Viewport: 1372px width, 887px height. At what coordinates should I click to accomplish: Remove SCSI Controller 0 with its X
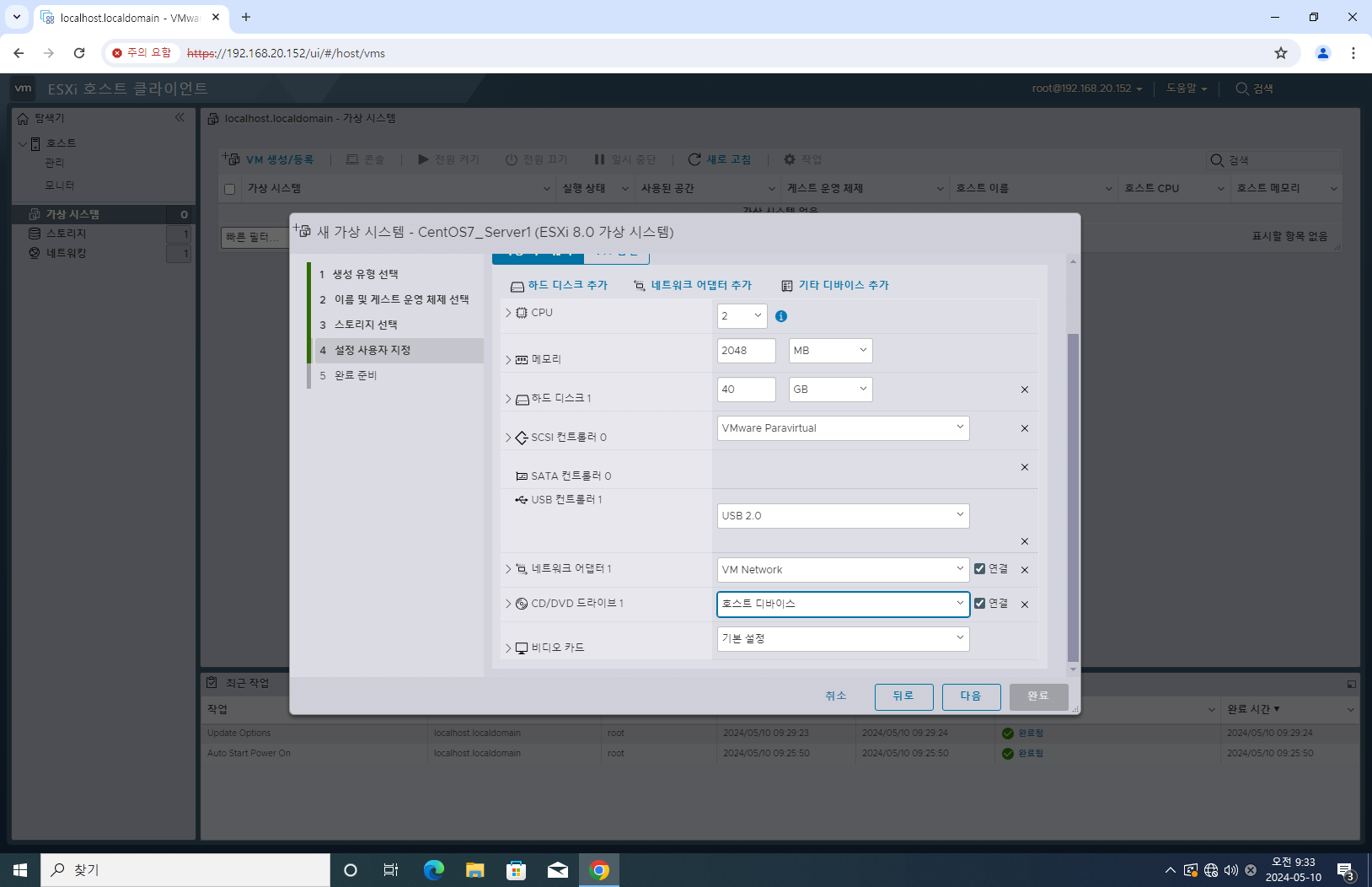[x=1025, y=428]
